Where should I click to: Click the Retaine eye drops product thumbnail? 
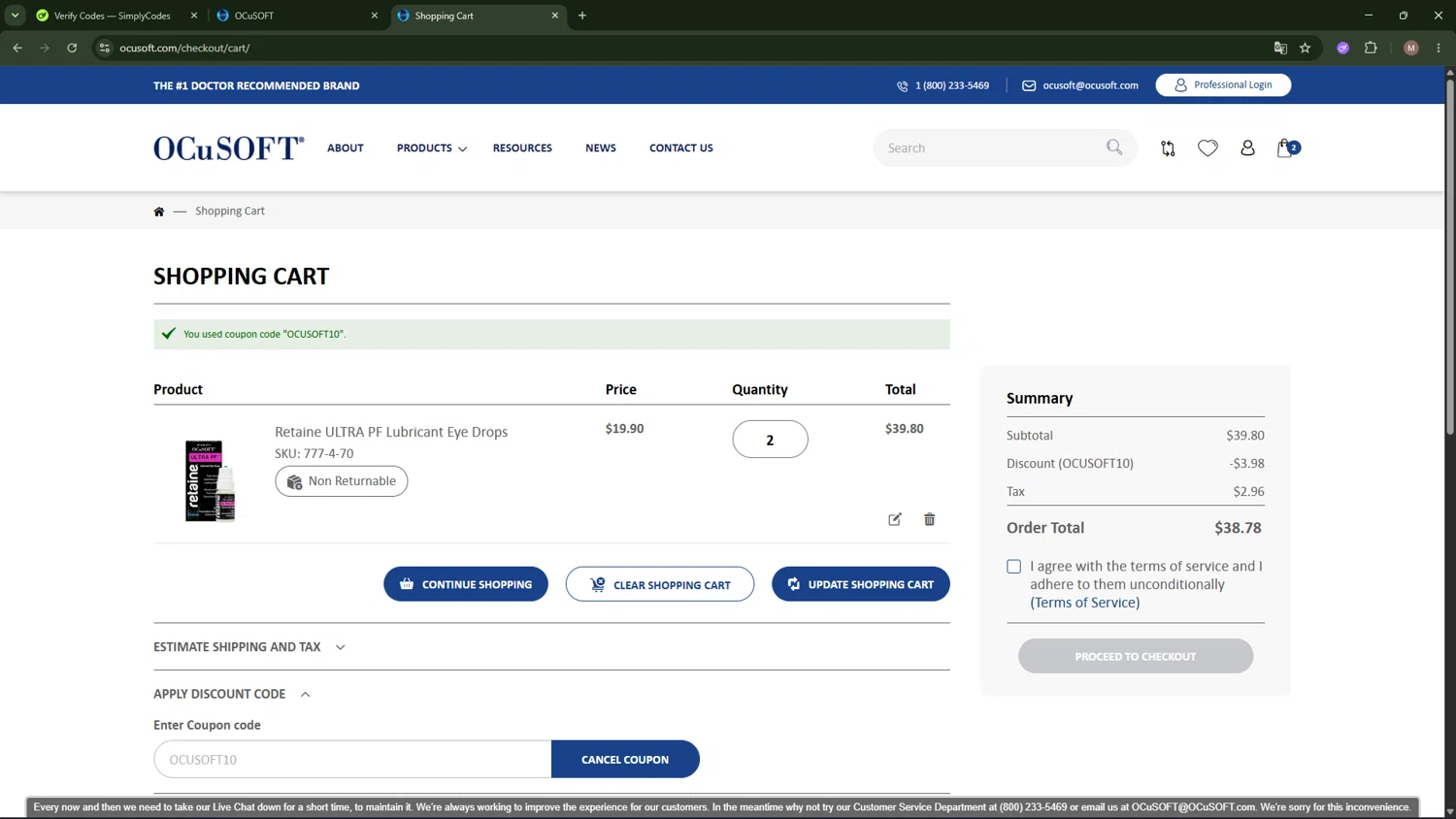point(211,480)
